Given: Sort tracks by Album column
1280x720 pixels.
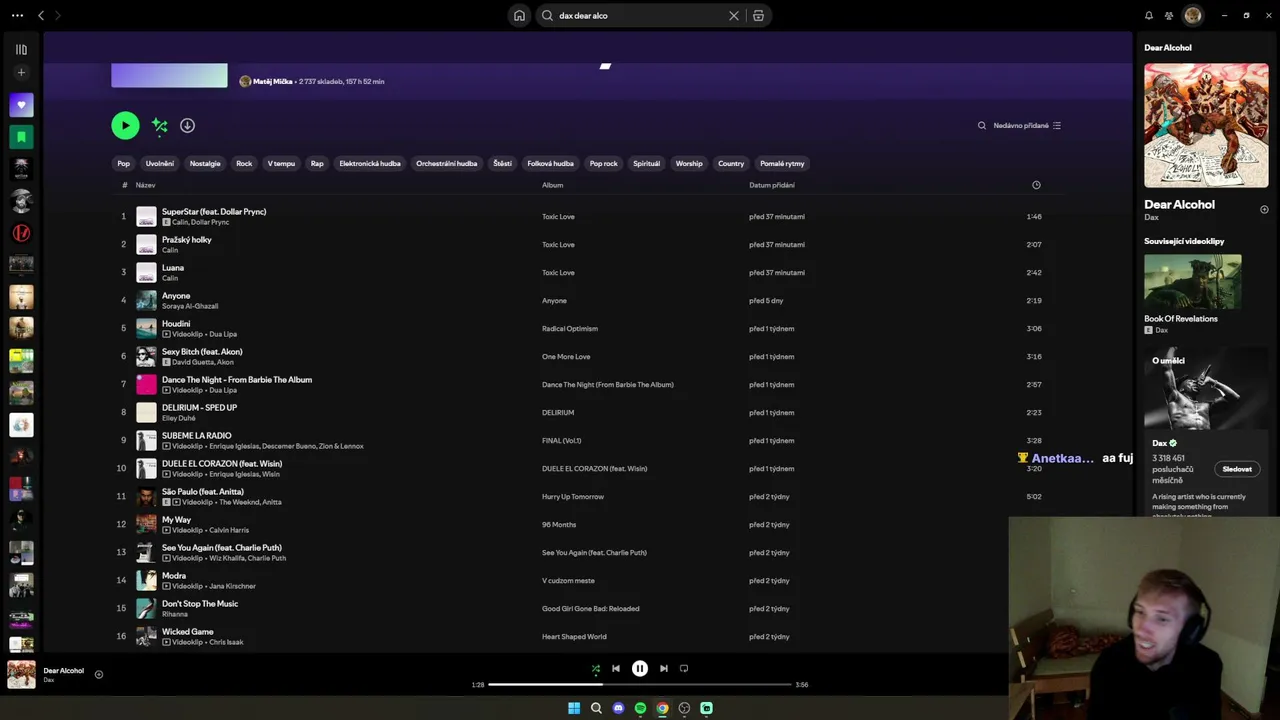Looking at the screenshot, I should pyautogui.click(x=553, y=185).
